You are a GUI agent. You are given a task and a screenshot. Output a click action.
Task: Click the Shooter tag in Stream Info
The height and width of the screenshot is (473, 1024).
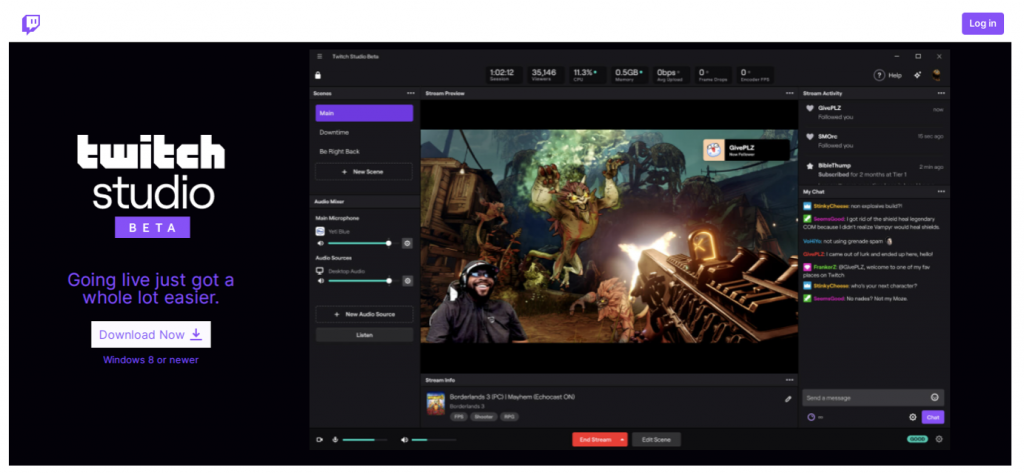tap(484, 416)
